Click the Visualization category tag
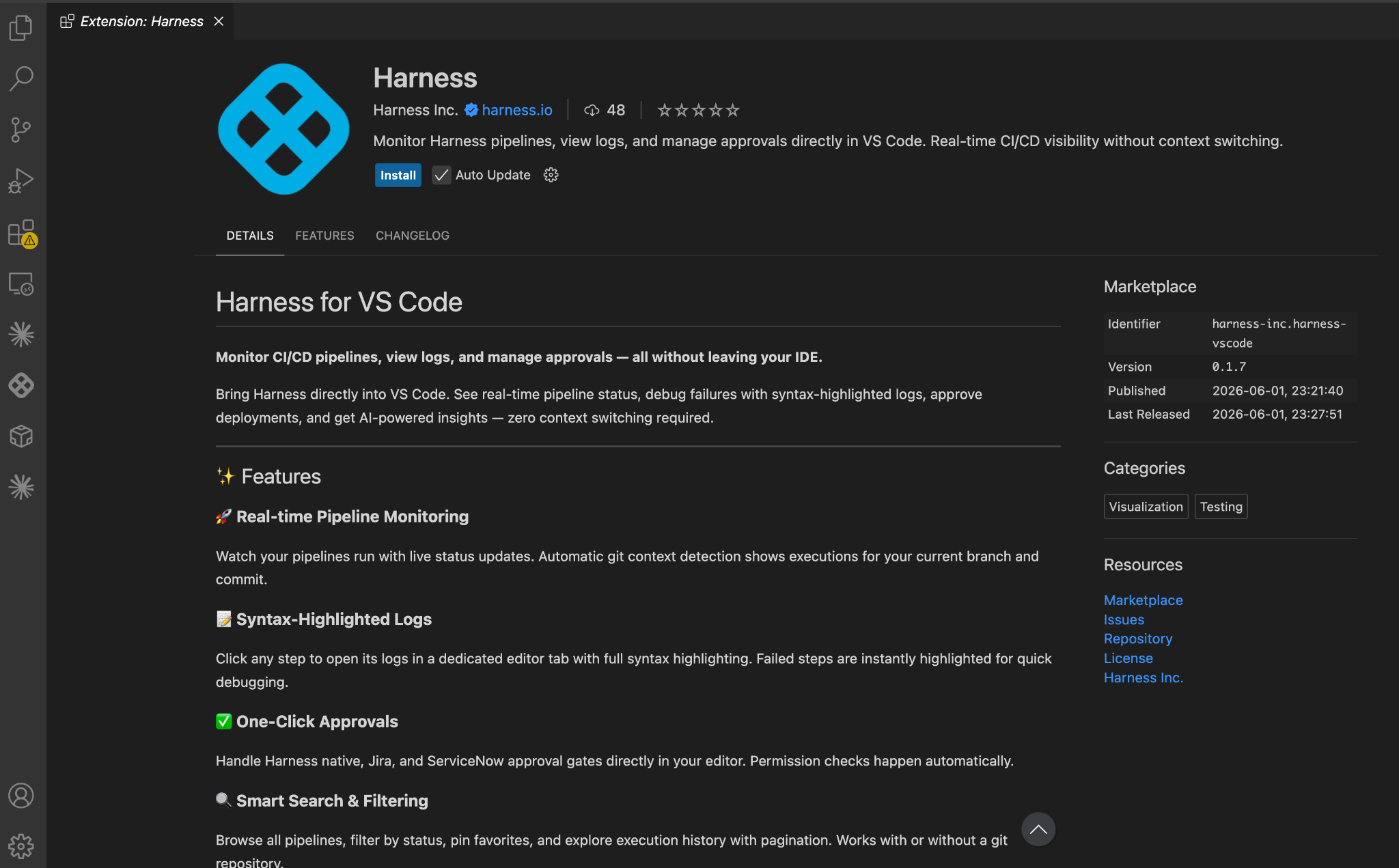This screenshot has height=868, width=1399. tap(1146, 507)
